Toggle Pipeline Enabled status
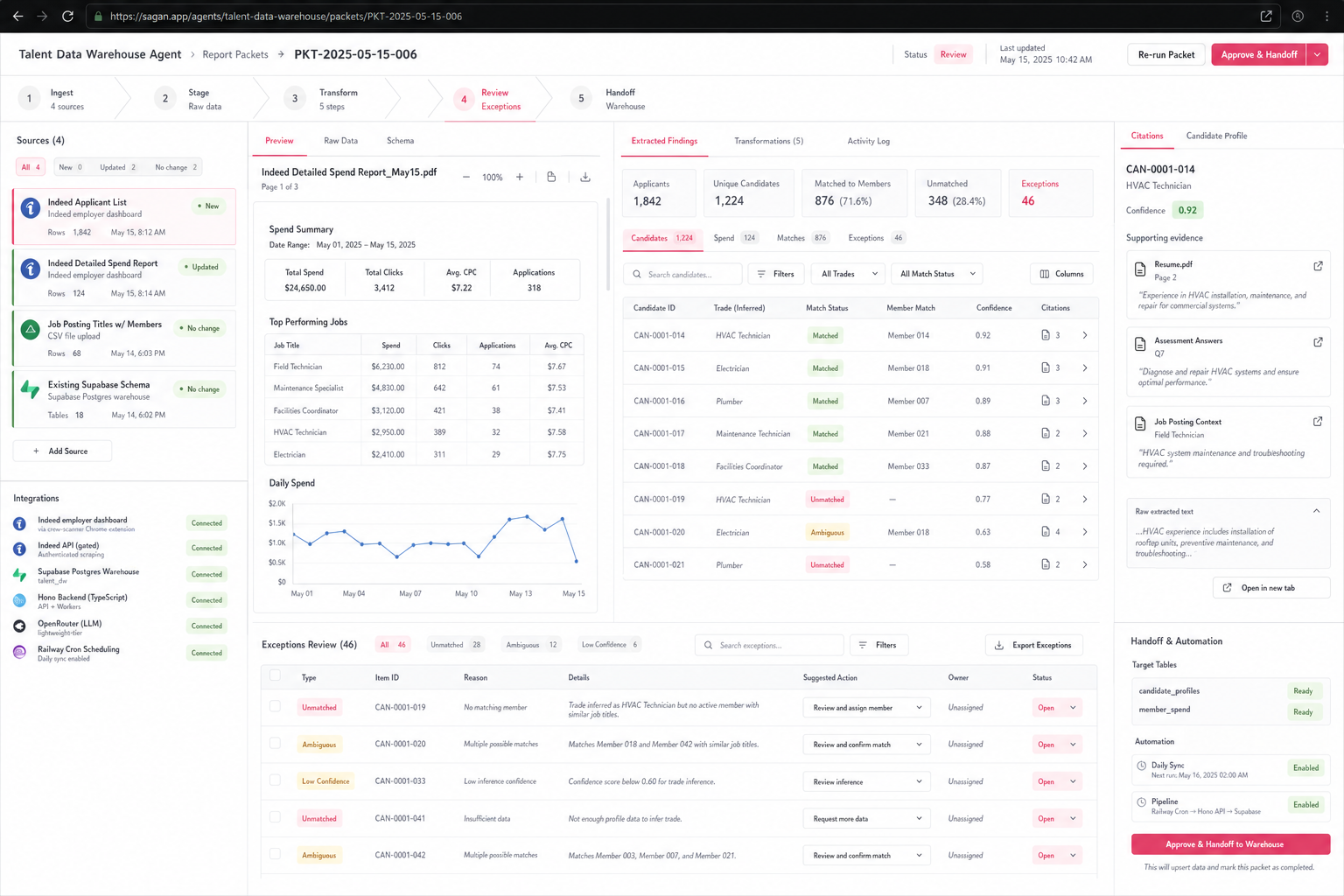Viewport: 1344px width, 896px height. pyautogui.click(x=1305, y=805)
